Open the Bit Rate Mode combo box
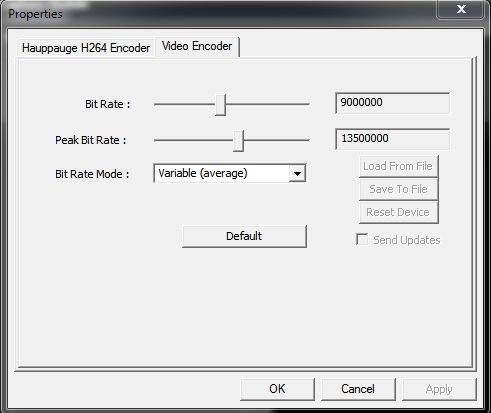491x413 pixels. [x=229, y=173]
